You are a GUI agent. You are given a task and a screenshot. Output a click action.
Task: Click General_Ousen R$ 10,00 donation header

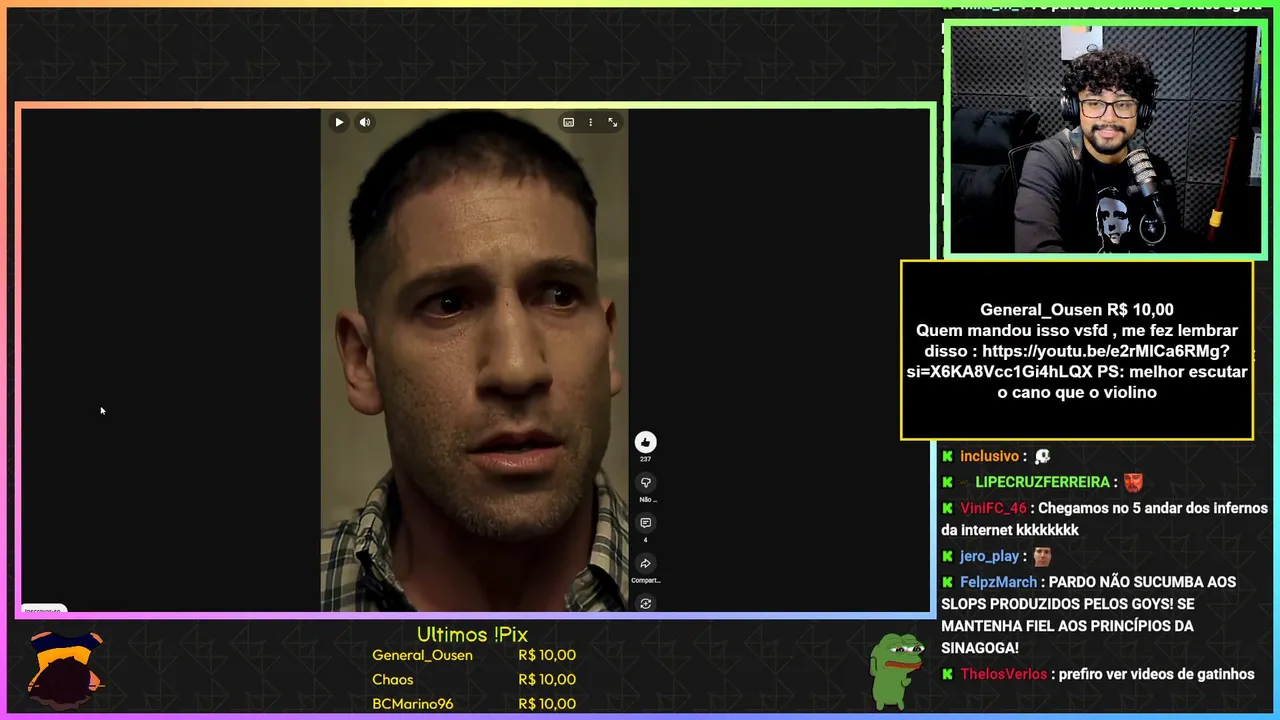point(1077,310)
